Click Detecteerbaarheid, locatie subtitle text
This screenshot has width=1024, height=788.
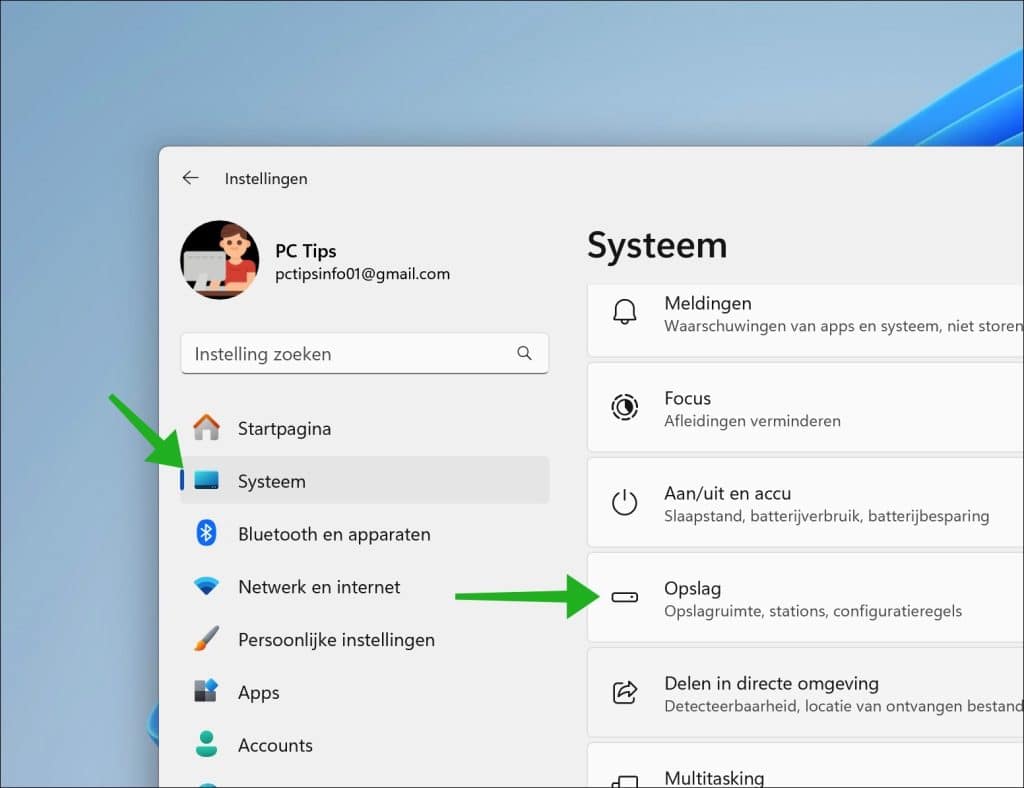point(844,706)
